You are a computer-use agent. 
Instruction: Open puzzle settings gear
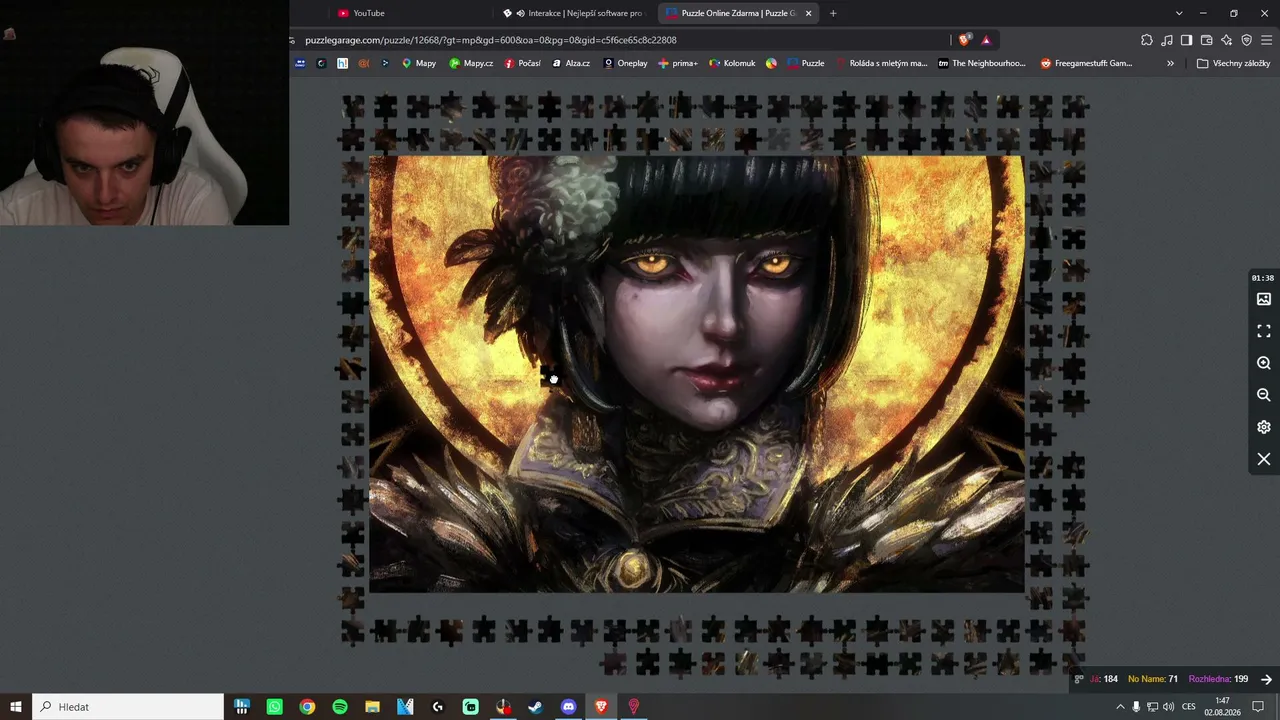[1264, 427]
